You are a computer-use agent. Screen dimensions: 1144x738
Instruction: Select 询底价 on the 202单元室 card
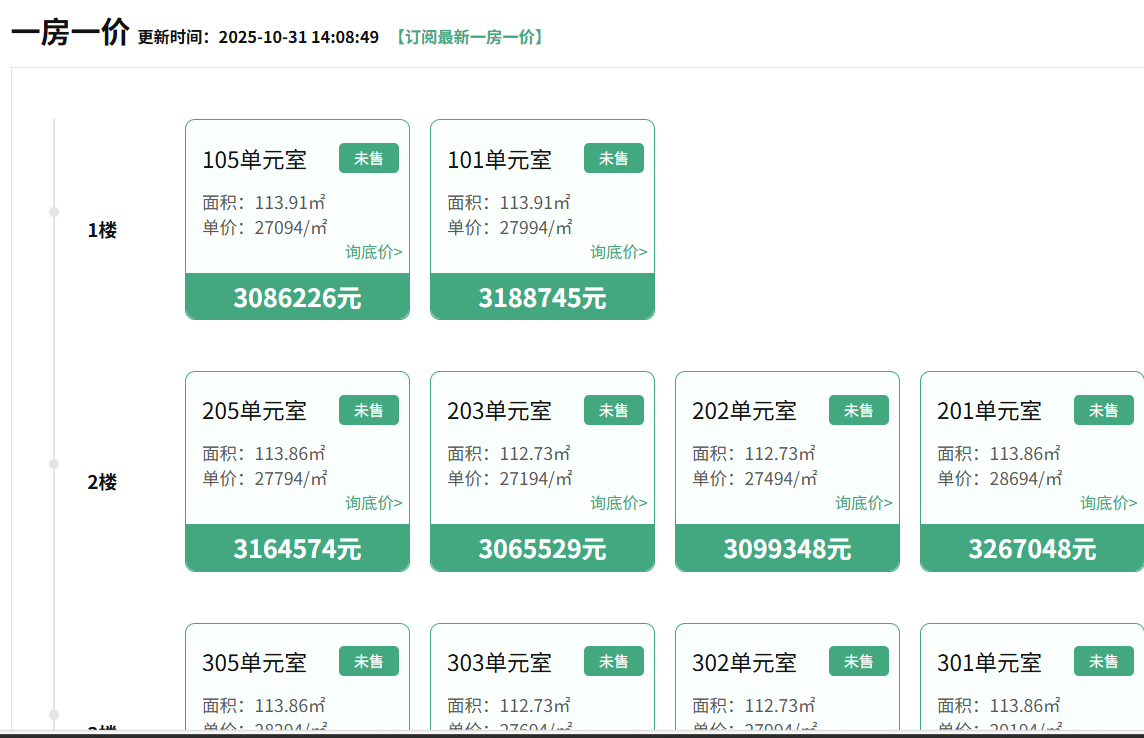(863, 503)
